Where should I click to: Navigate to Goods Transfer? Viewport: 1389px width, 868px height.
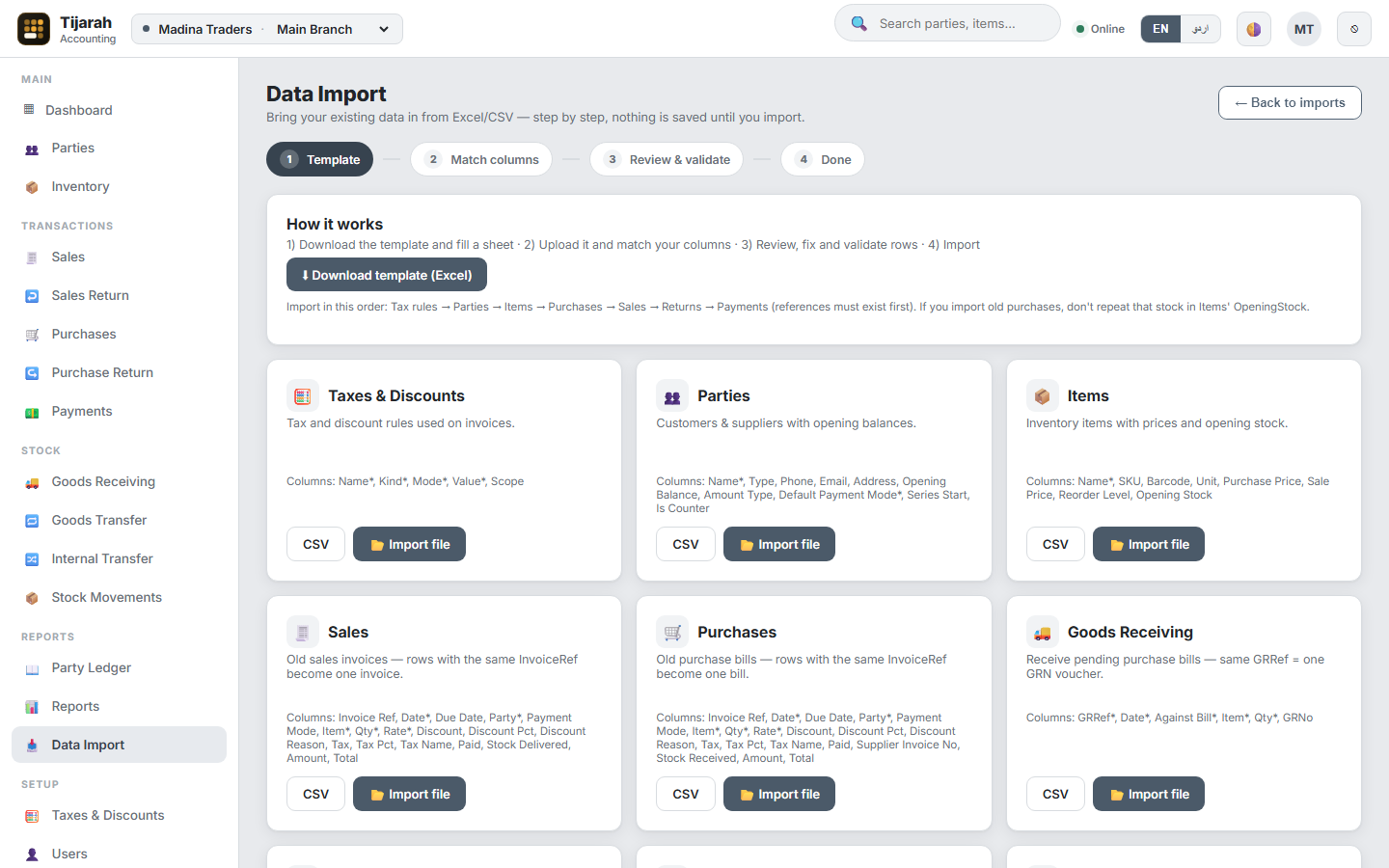[x=119, y=521]
